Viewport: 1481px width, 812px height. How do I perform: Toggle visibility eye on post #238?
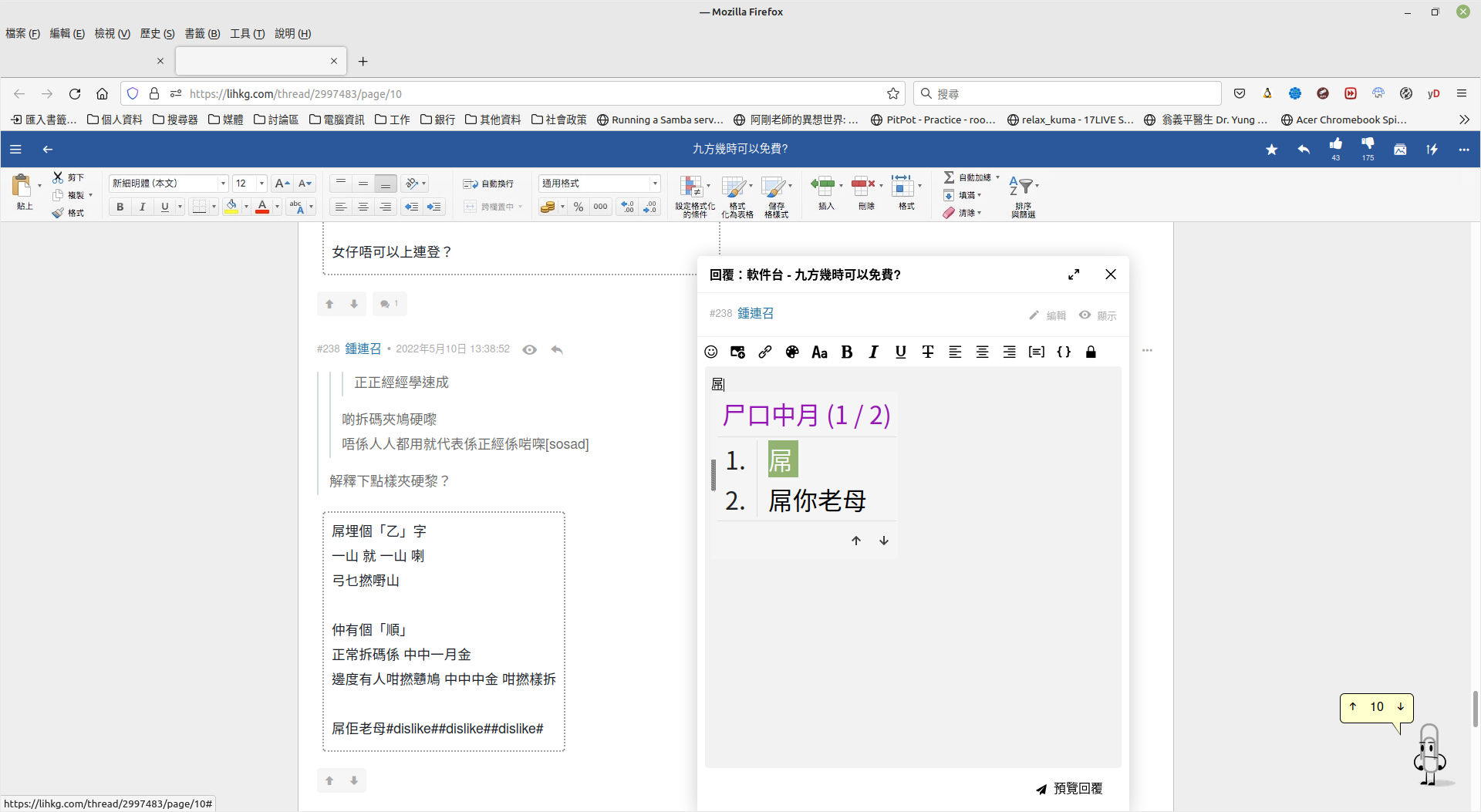529,349
